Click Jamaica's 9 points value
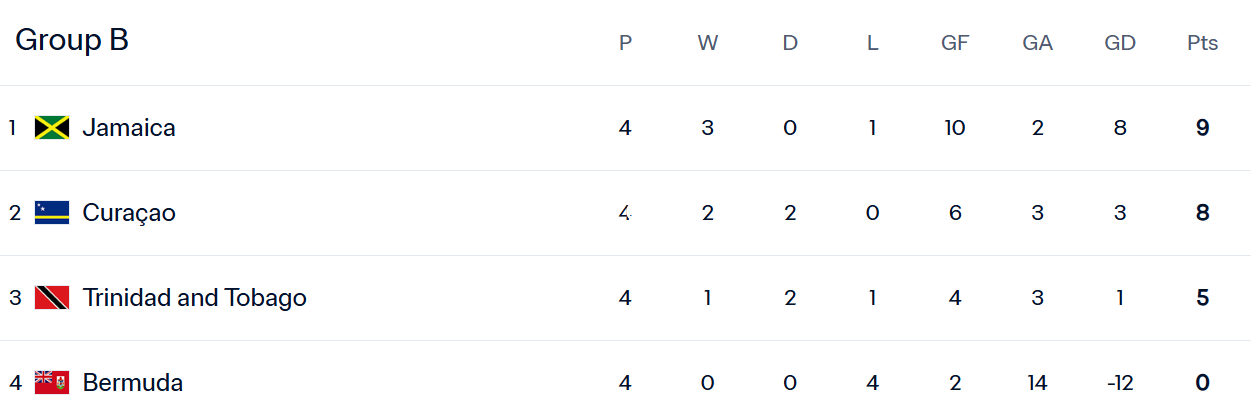This screenshot has width=1251, height=418. 1202,128
